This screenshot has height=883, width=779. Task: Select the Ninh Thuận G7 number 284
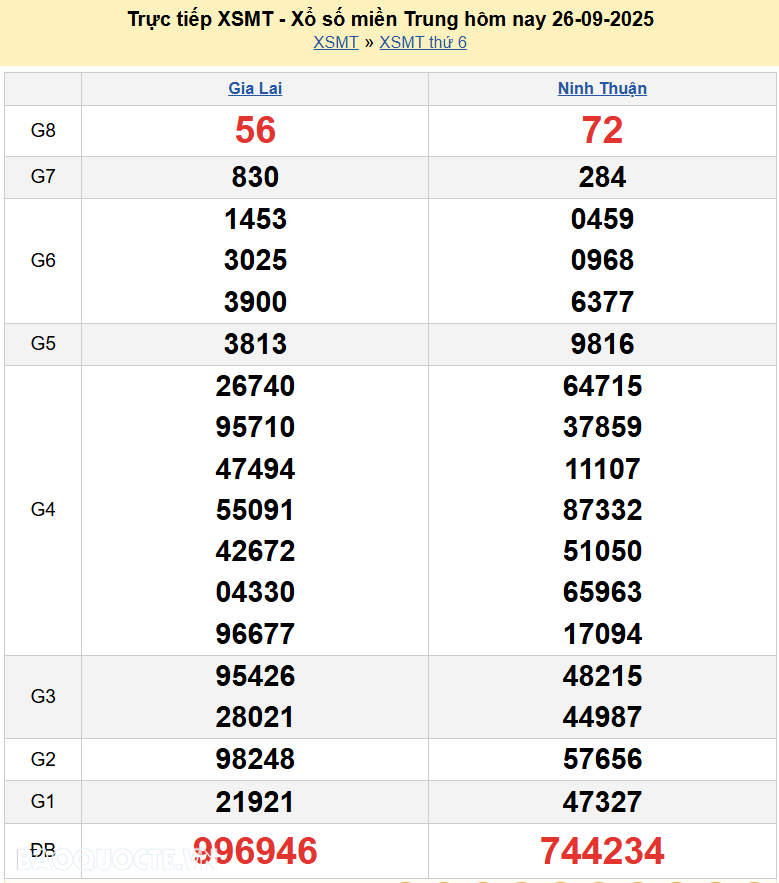click(602, 177)
